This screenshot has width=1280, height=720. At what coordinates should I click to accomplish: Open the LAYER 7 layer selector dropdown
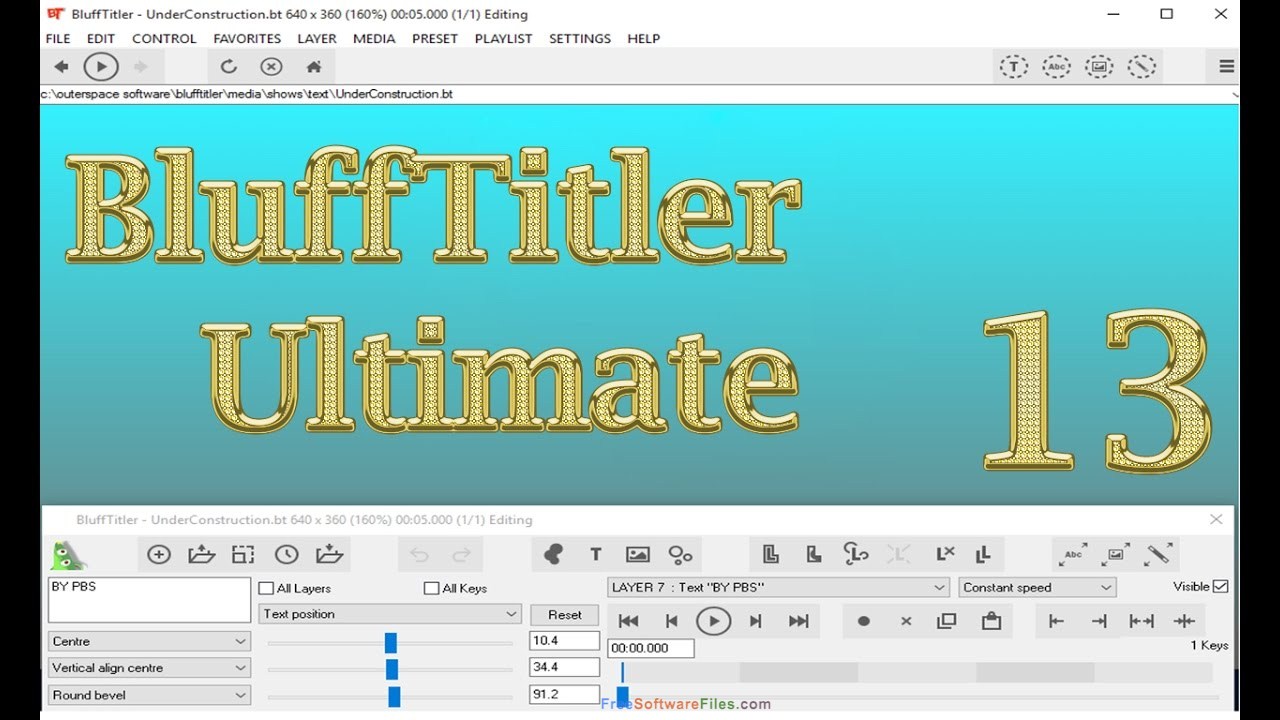[778, 587]
